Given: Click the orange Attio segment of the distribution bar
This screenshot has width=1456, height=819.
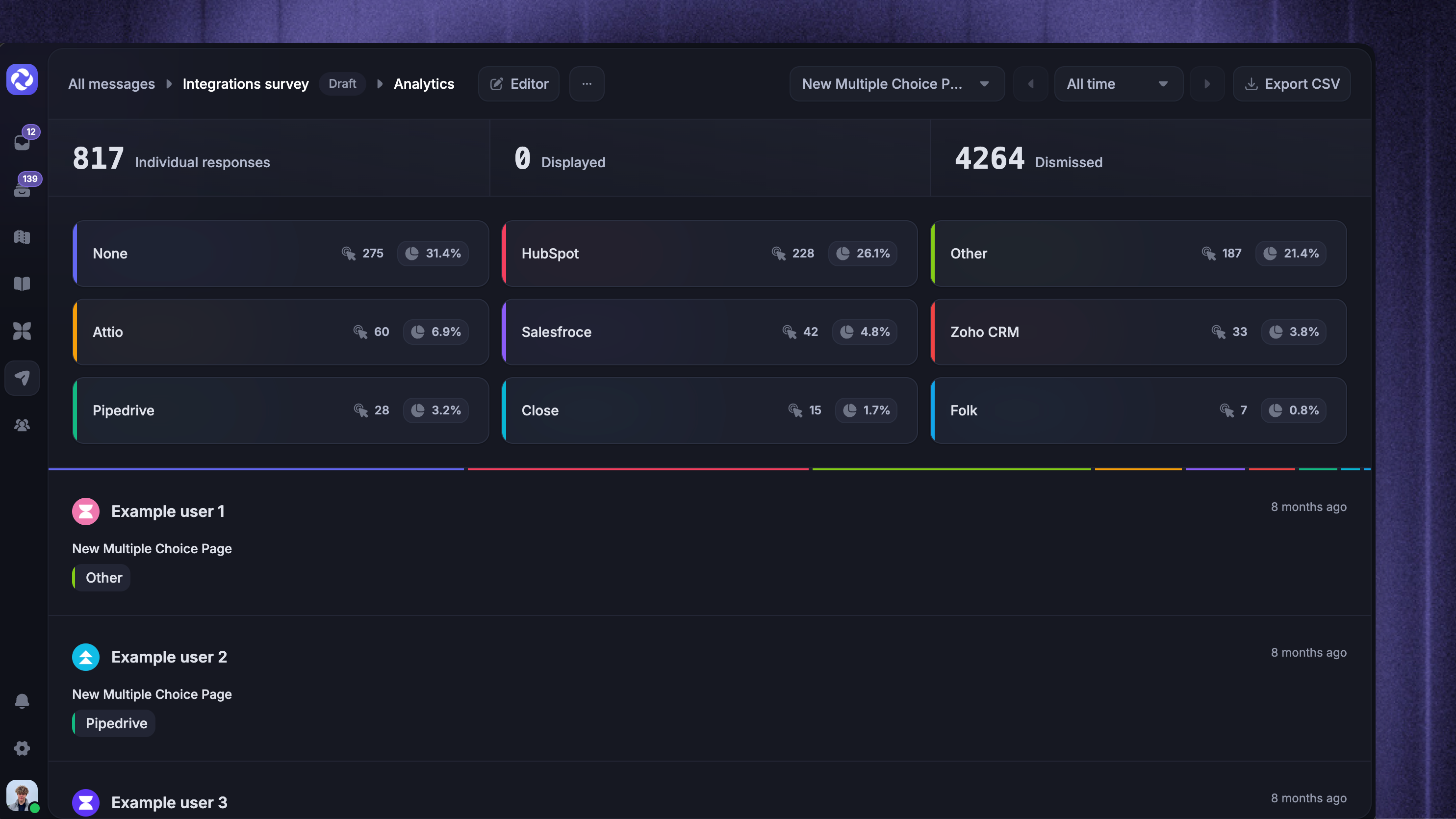Looking at the screenshot, I should coord(1138,469).
